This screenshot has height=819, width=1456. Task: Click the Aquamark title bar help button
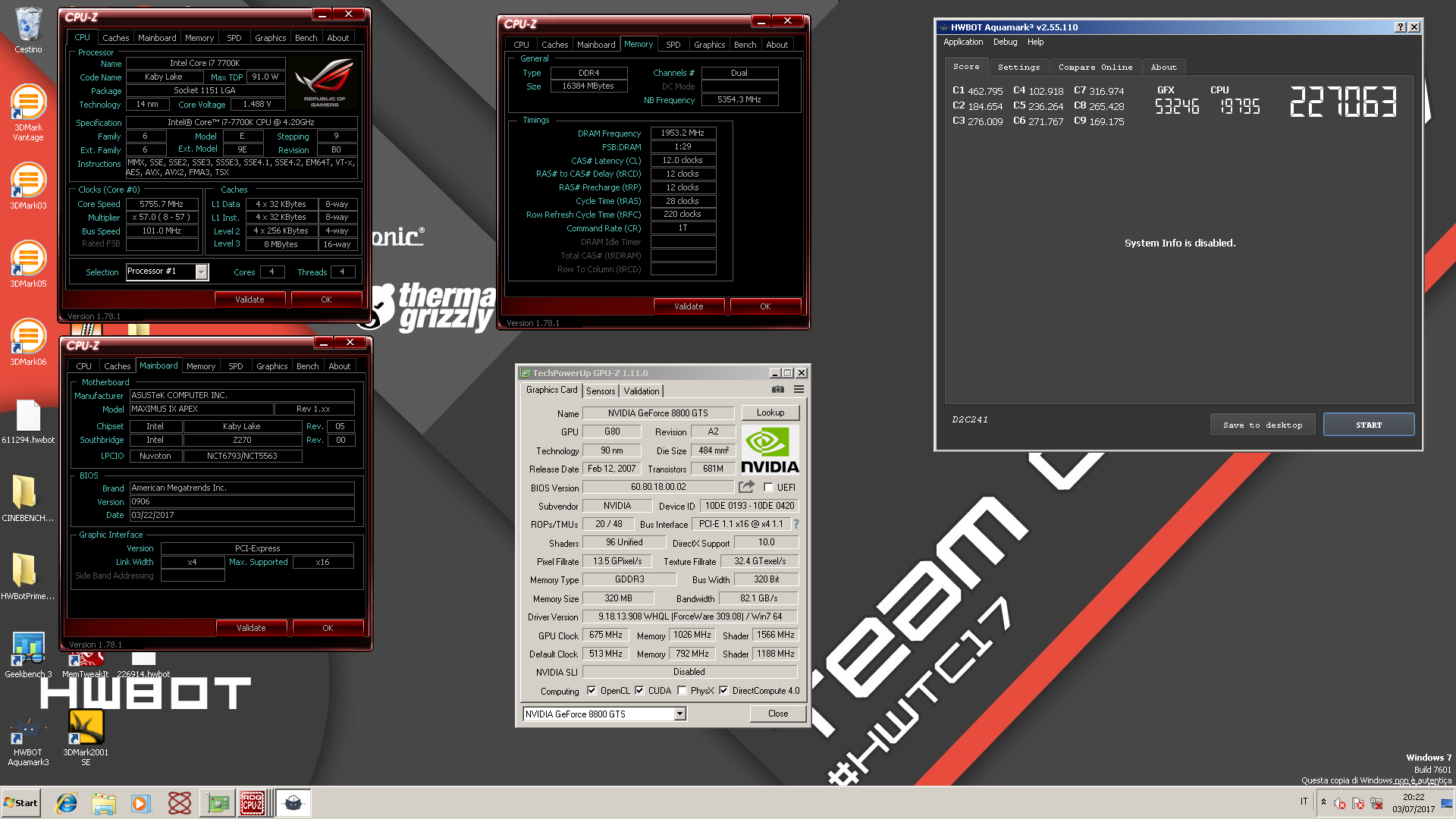pyautogui.click(x=1401, y=27)
